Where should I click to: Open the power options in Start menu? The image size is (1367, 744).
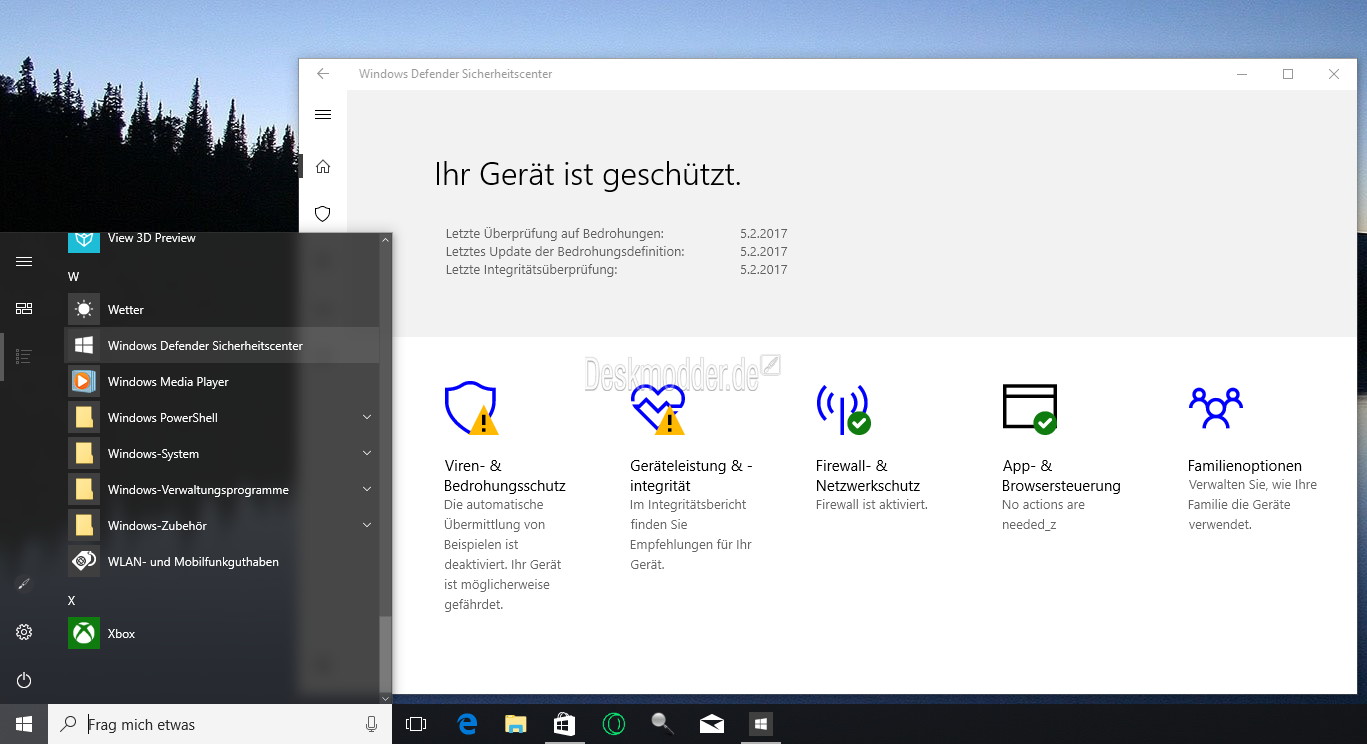(x=24, y=680)
